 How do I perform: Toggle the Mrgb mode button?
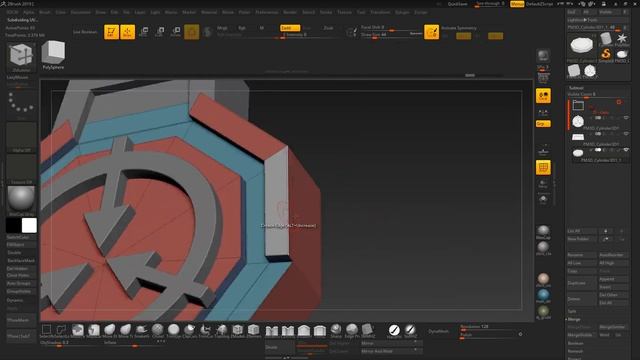click(222, 28)
